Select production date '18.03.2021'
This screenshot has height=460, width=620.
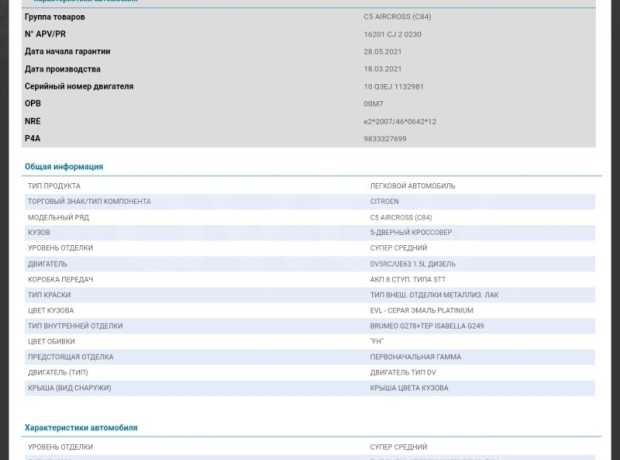[x=383, y=69]
